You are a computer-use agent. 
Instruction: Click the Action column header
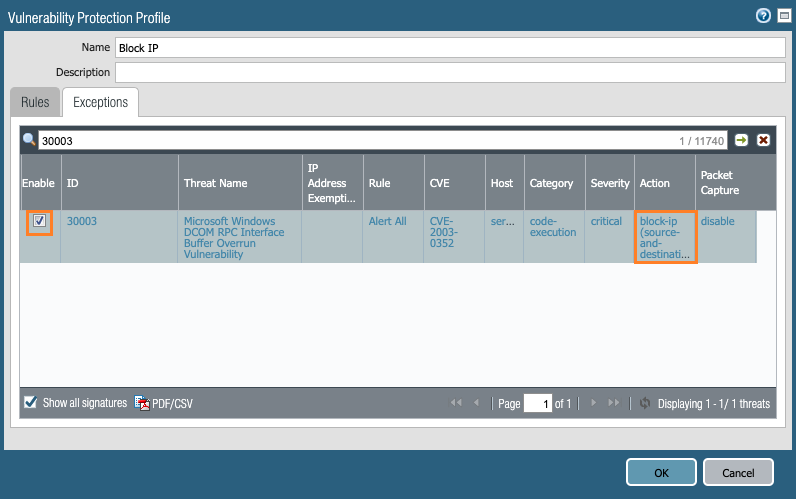click(665, 183)
